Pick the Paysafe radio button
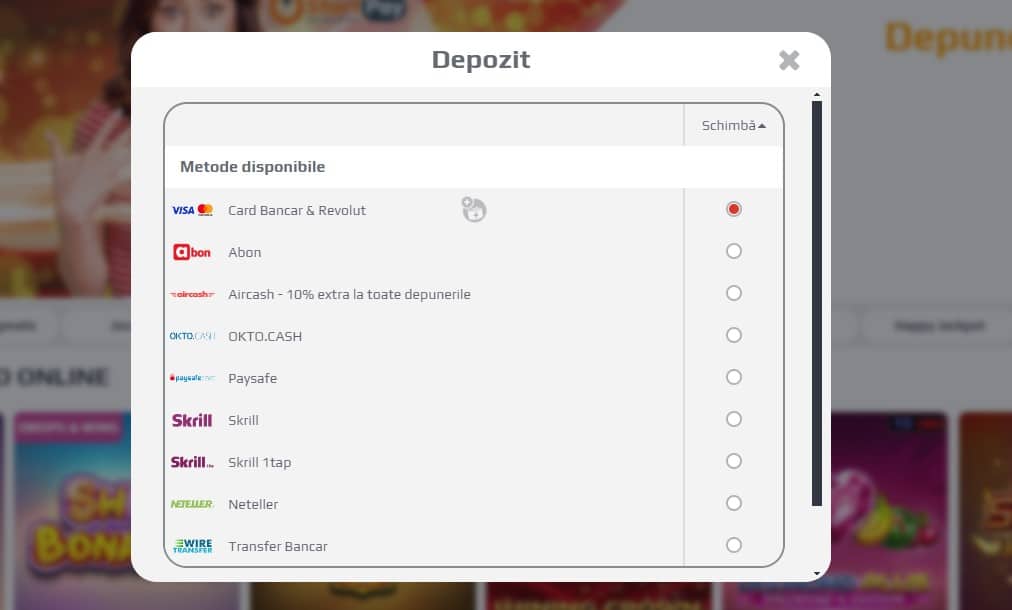 [734, 377]
